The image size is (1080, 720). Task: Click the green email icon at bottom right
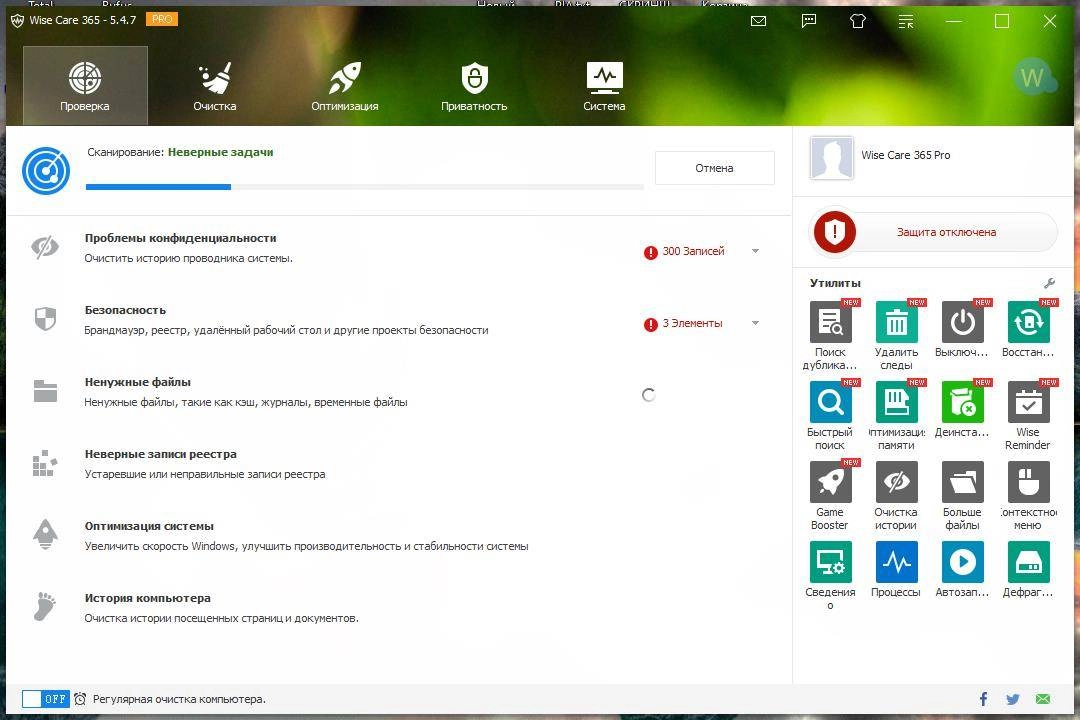tap(1043, 699)
